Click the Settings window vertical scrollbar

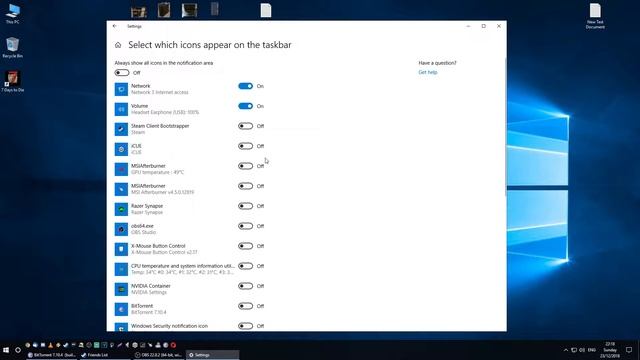point(505,127)
